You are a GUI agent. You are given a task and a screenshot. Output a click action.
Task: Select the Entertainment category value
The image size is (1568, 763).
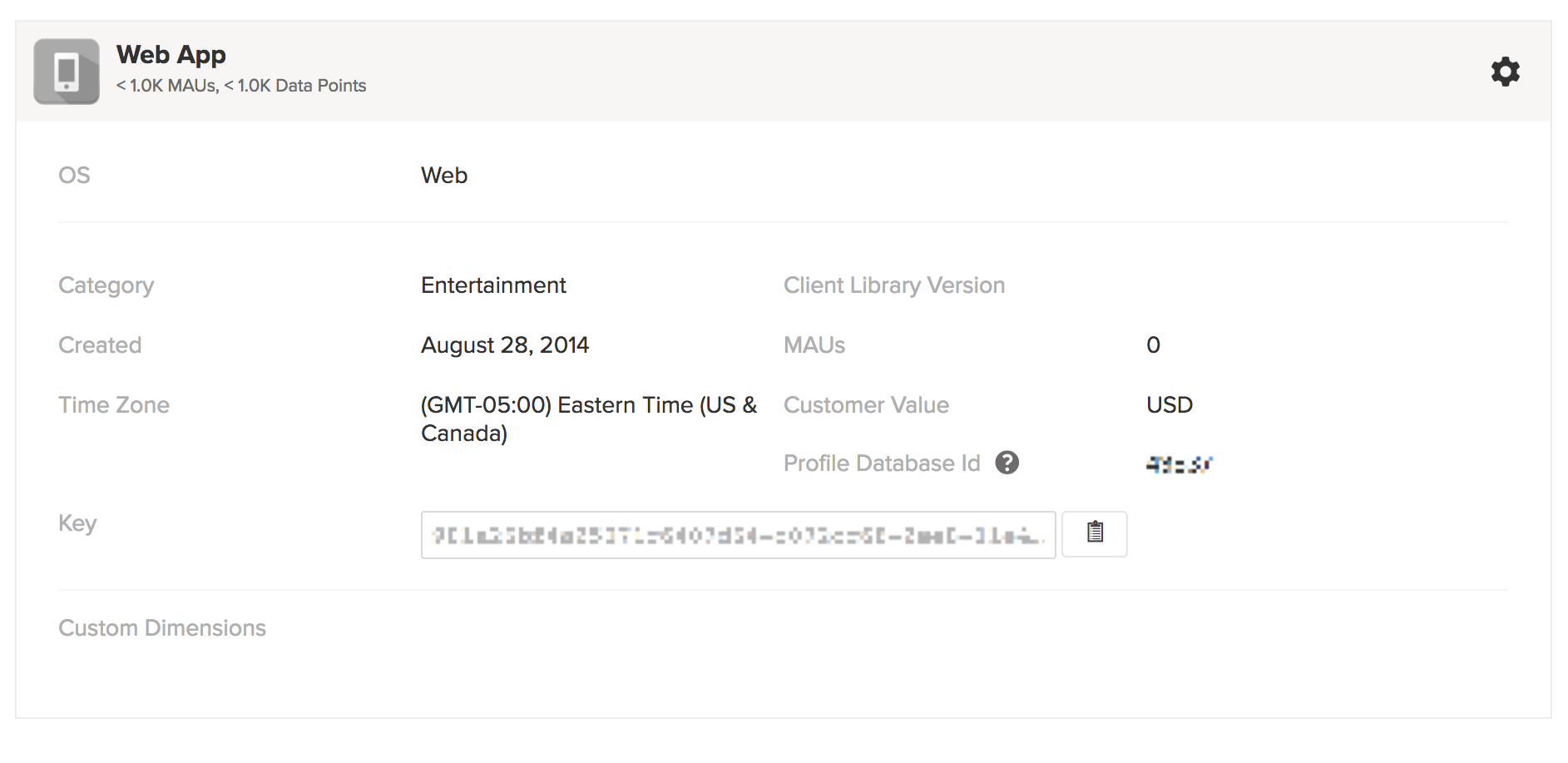coord(493,285)
